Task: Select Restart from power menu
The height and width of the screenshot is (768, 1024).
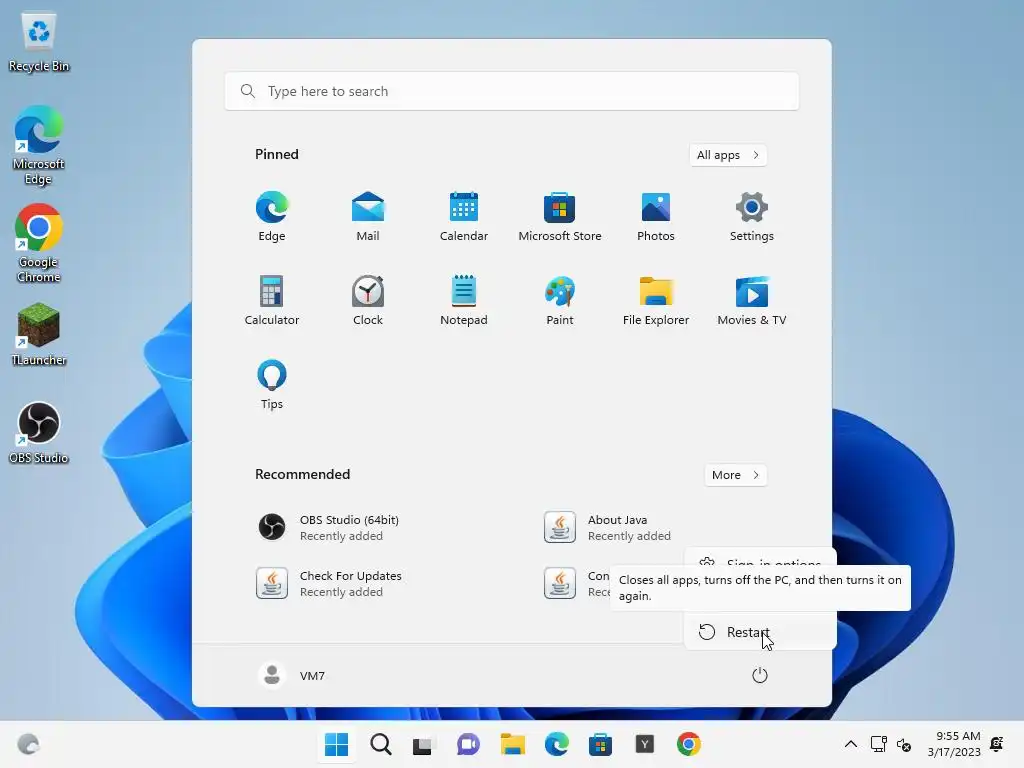Action: tap(760, 632)
